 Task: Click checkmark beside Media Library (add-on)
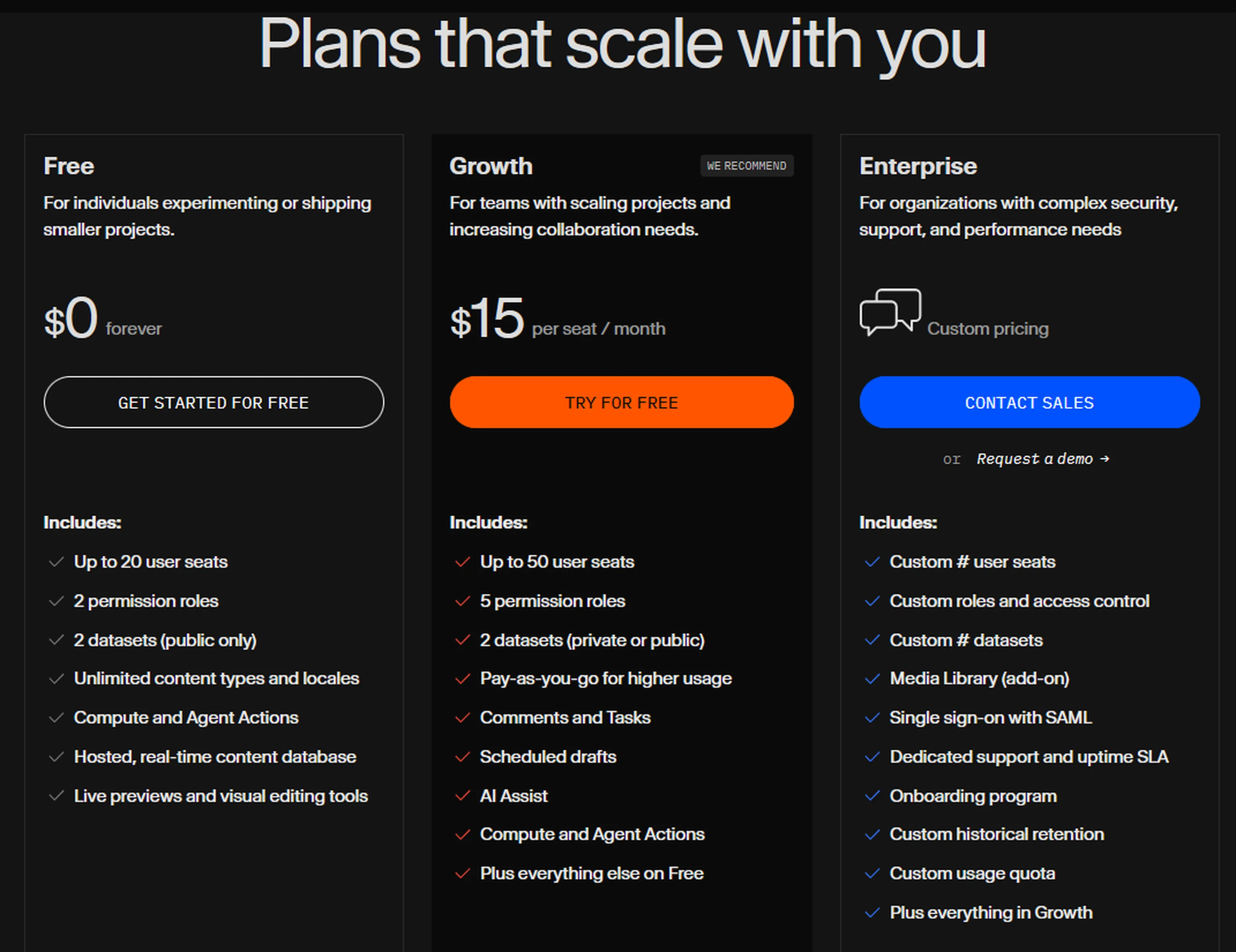point(872,679)
